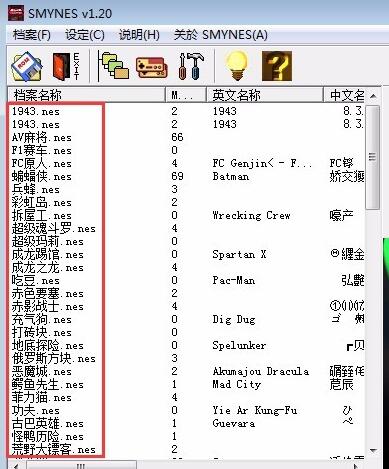Open the 关於 SMYNES(A) menu

click(x=220, y=35)
